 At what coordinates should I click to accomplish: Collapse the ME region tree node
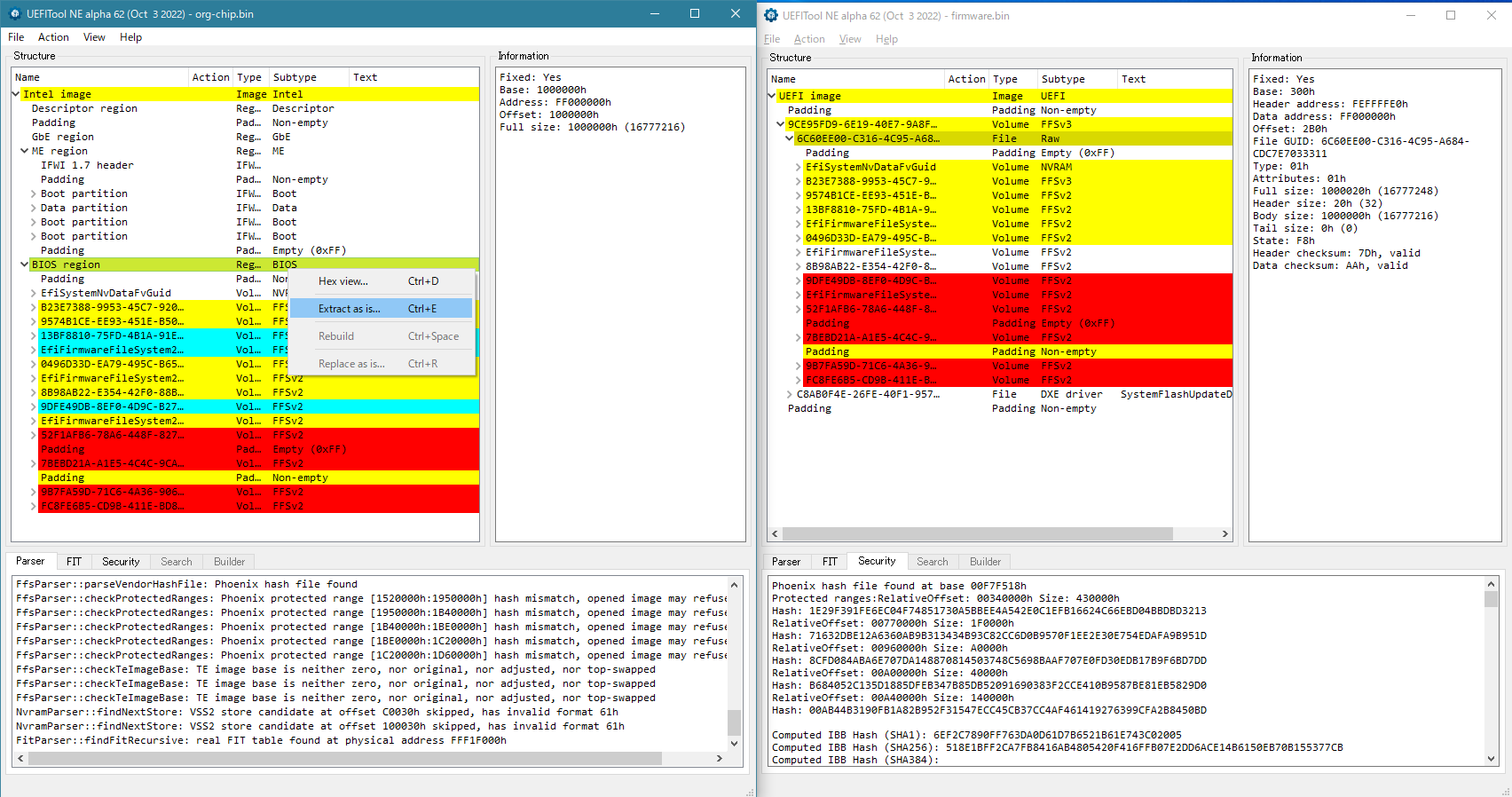pyautogui.click(x=25, y=151)
